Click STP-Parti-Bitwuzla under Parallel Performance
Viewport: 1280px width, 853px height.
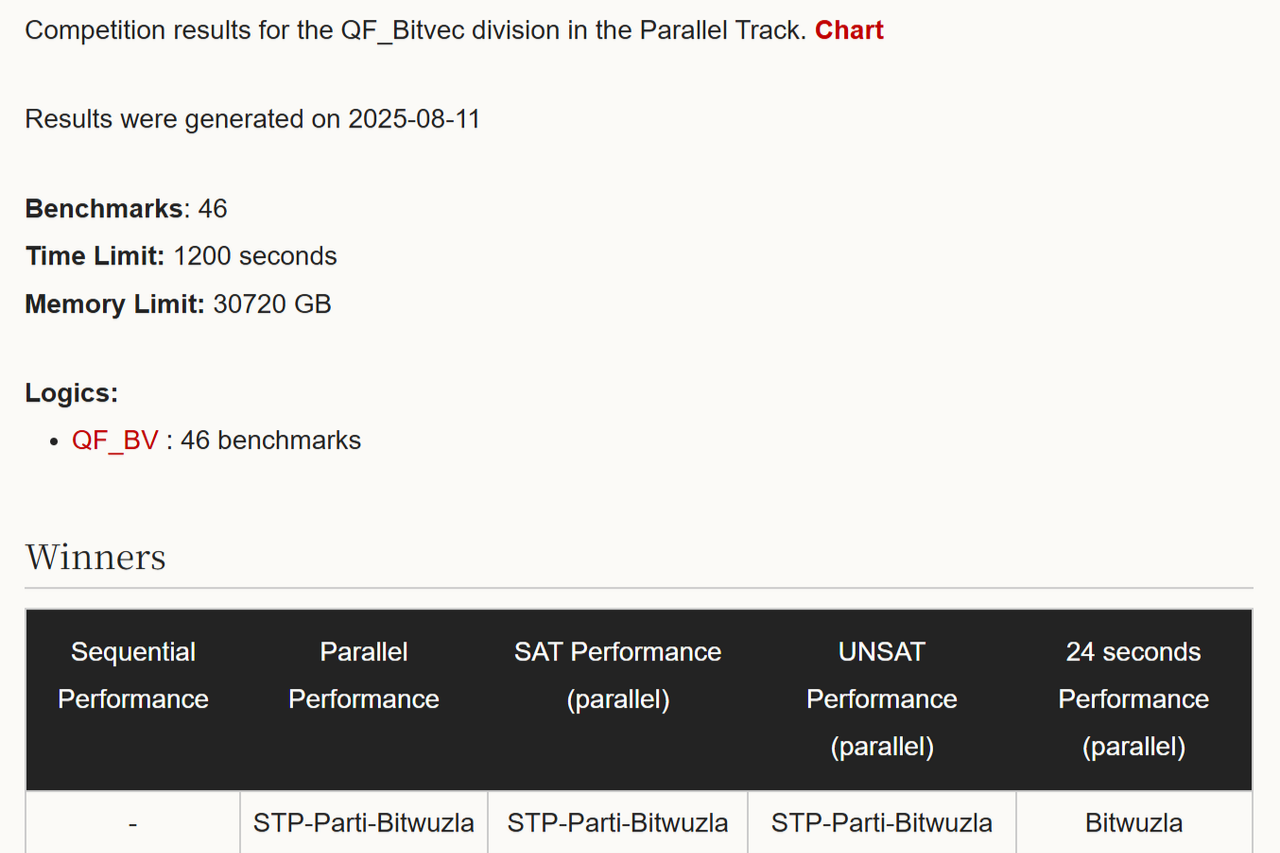tap(364, 824)
